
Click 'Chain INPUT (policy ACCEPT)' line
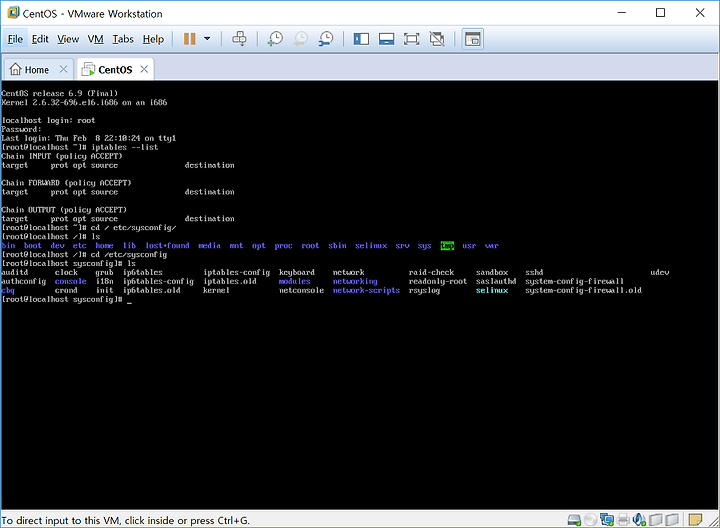[62, 156]
